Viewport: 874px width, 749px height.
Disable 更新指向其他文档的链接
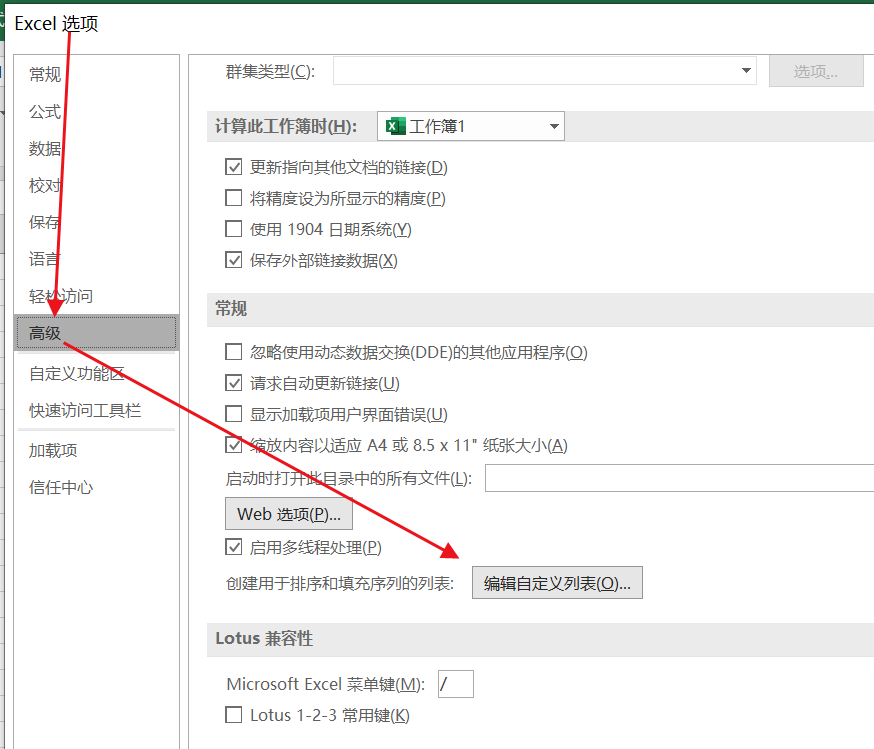click(x=233, y=167)
